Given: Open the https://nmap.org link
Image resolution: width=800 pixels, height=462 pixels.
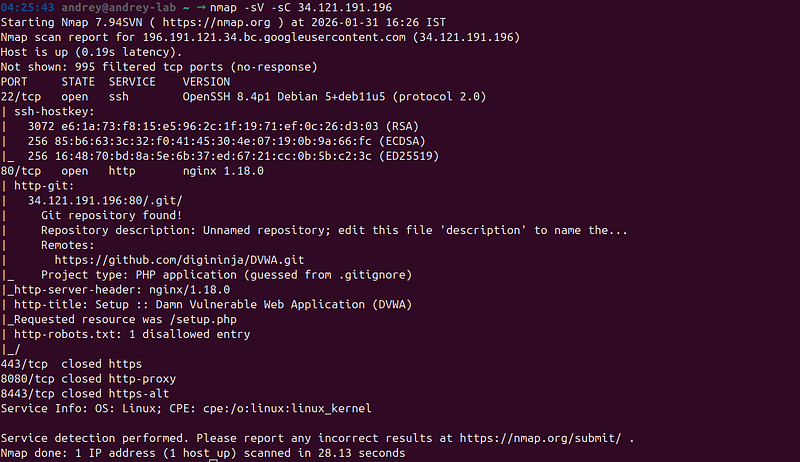Looking at the screenshot, I should 216,22.
